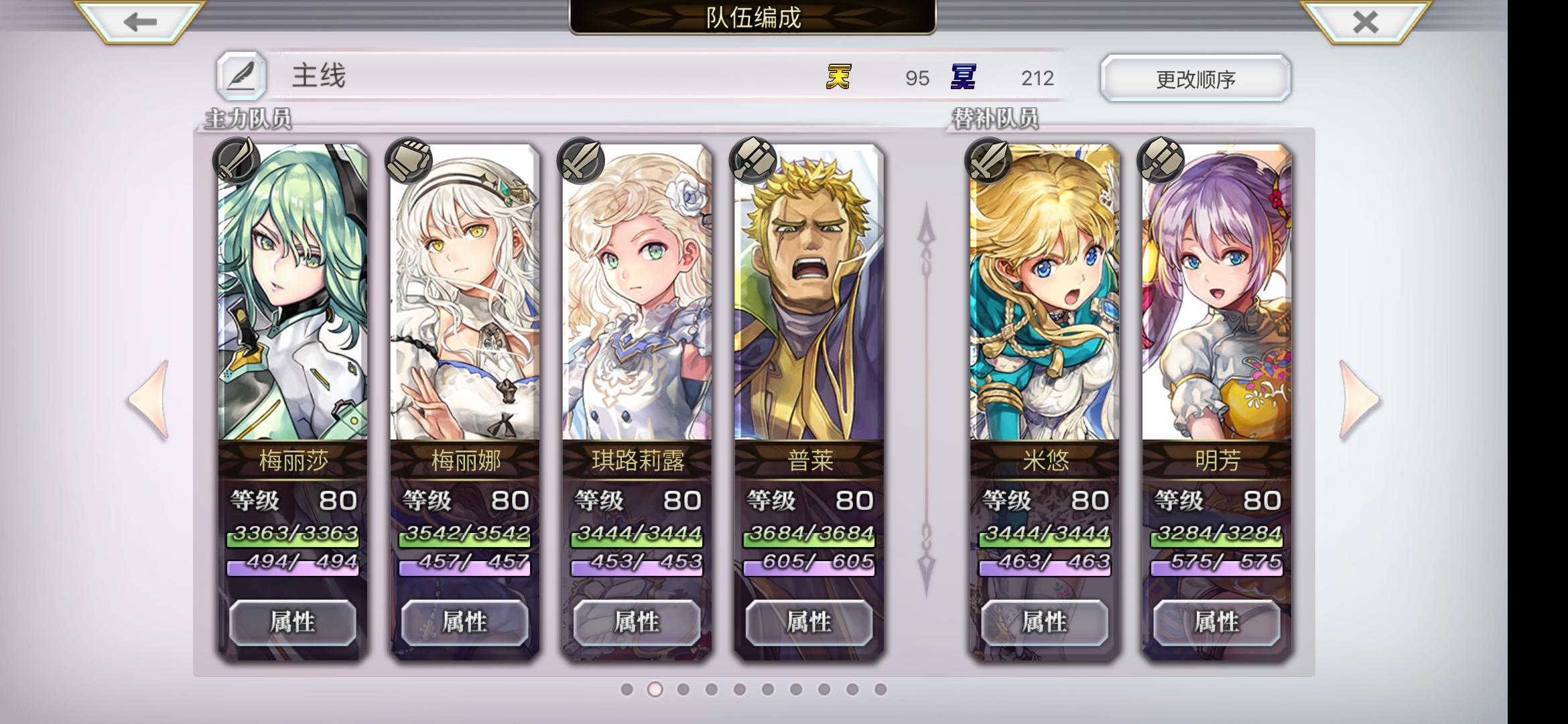Select the last team page dot
Viewport: 1568px width, 724px height.
[x=880, y=689]
